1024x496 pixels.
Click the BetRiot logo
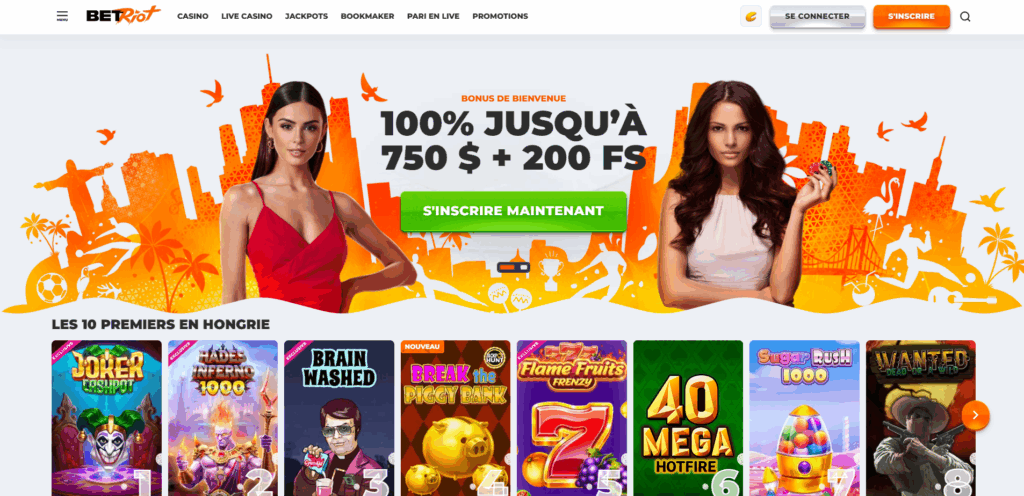(123, 16)
